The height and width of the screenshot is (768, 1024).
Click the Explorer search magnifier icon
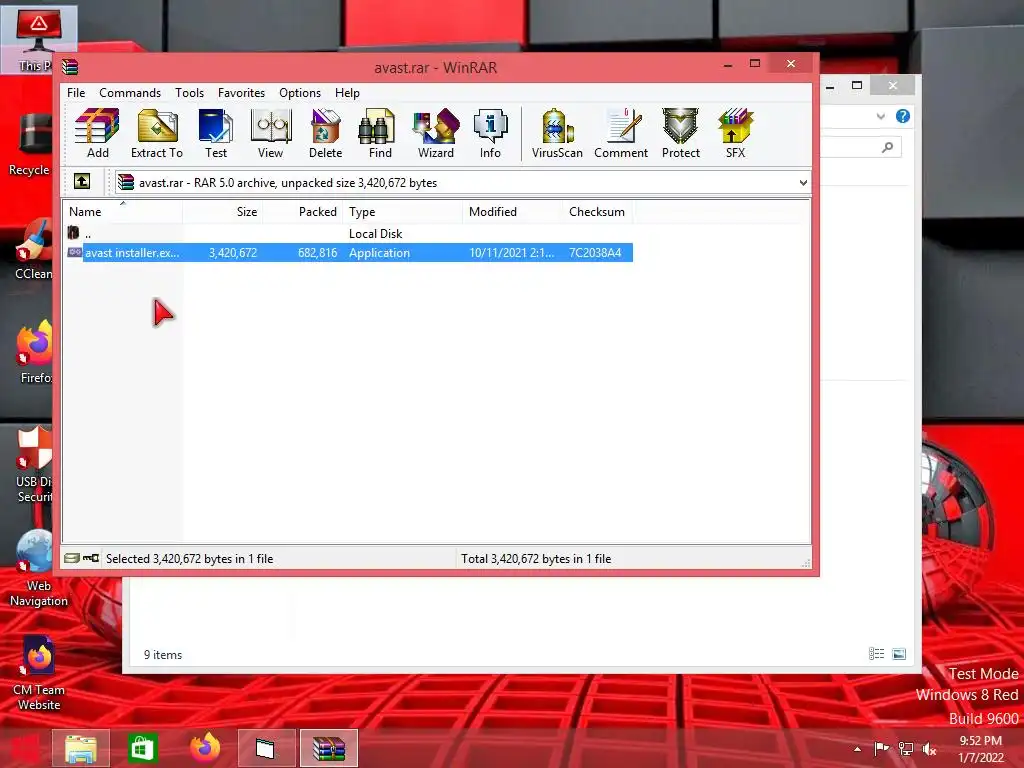887,148
